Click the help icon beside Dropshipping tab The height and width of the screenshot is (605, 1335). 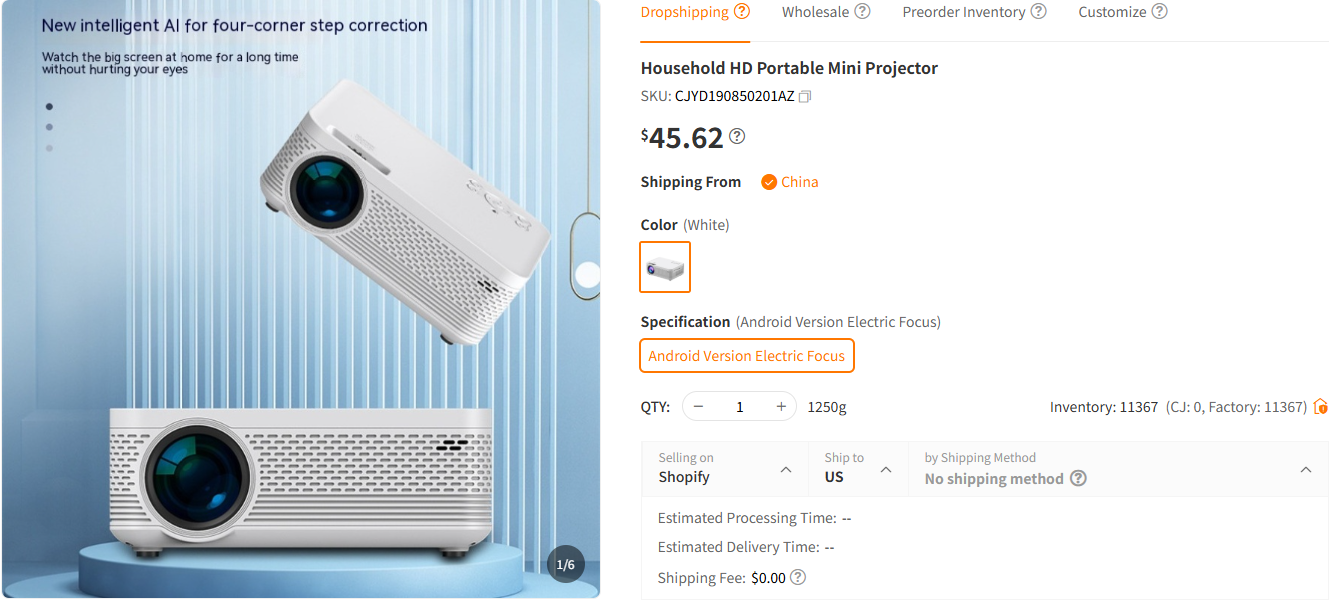tap(741, 10)
